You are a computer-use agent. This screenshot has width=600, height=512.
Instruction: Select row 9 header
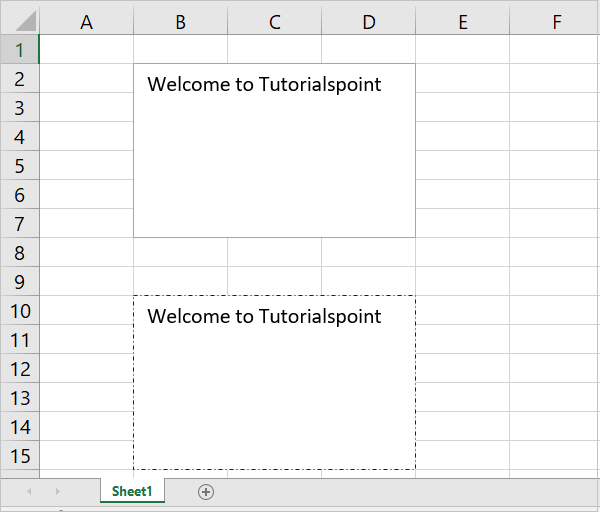[20, 282]
